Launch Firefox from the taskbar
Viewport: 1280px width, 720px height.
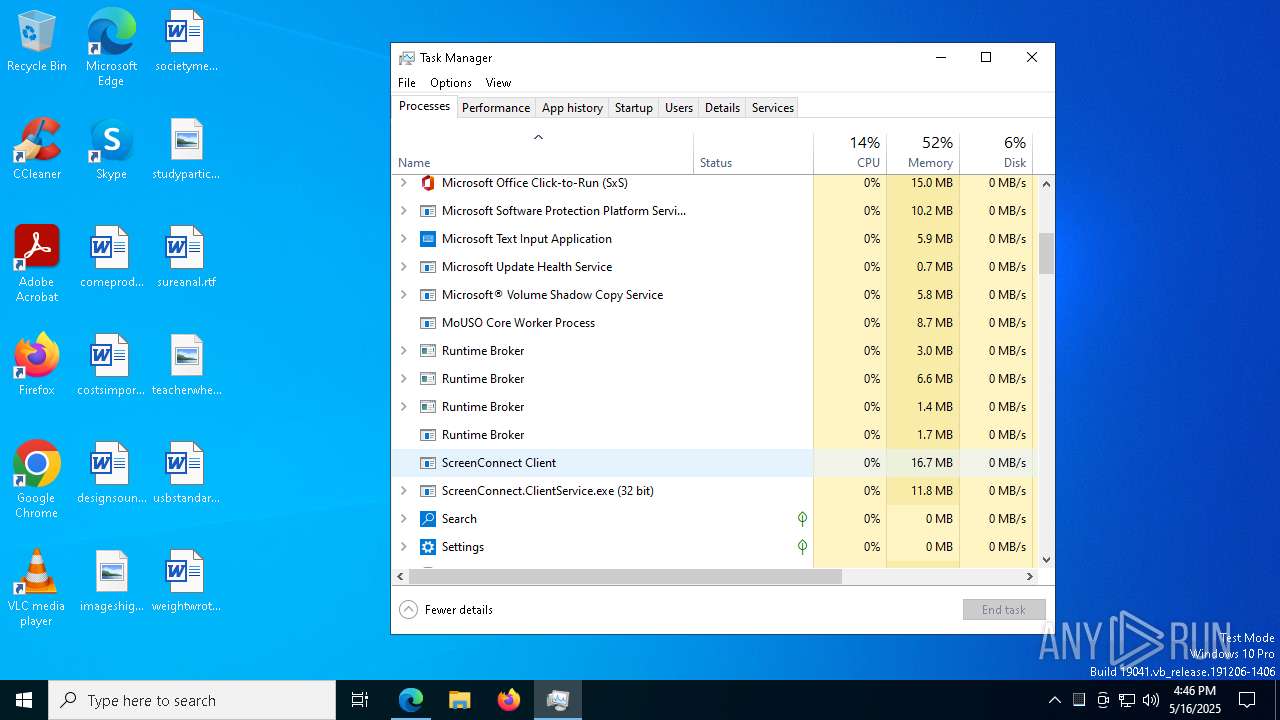[508, 700]
